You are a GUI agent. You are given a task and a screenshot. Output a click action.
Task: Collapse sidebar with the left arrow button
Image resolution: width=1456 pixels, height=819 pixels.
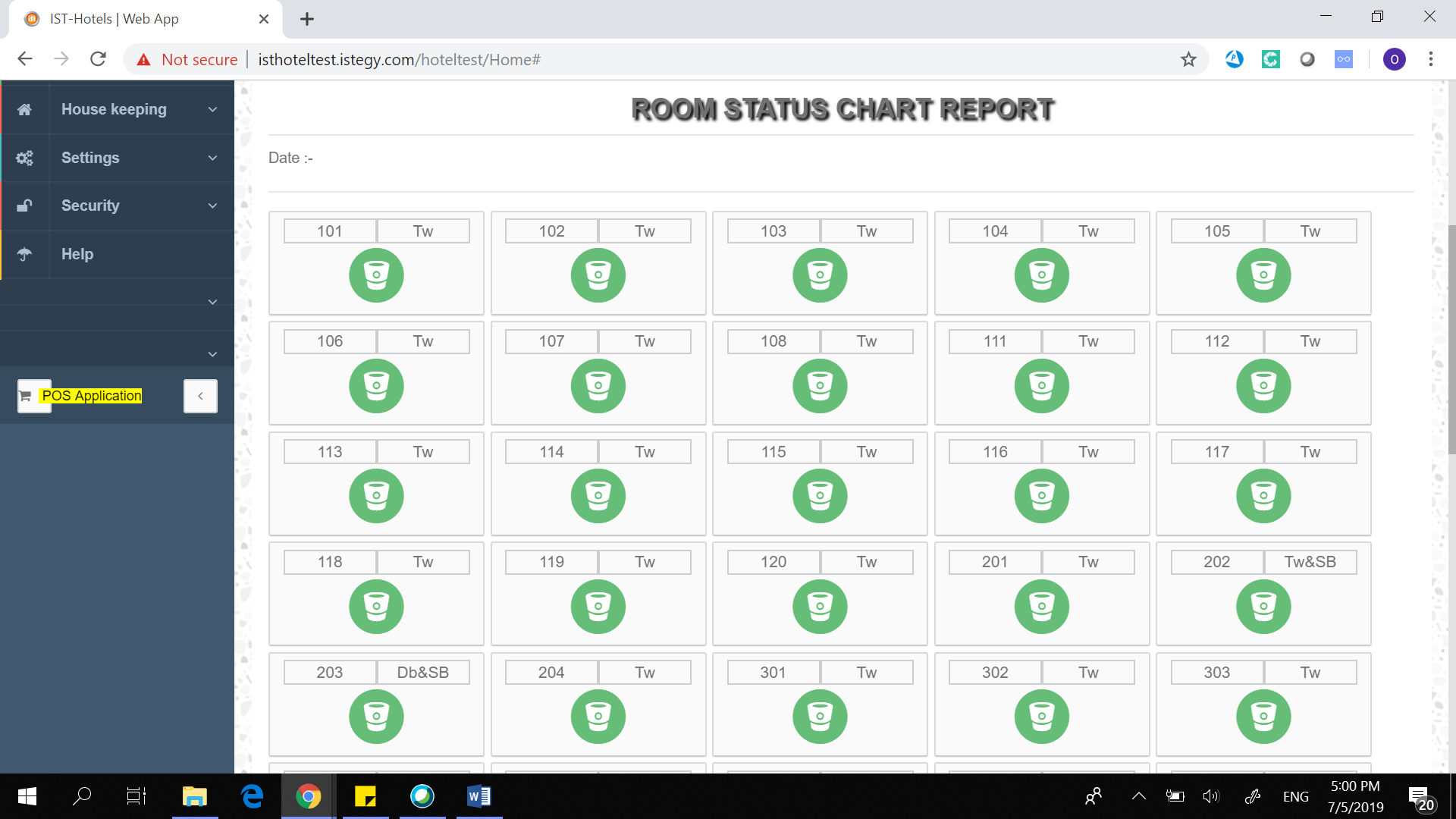(200, 396)
